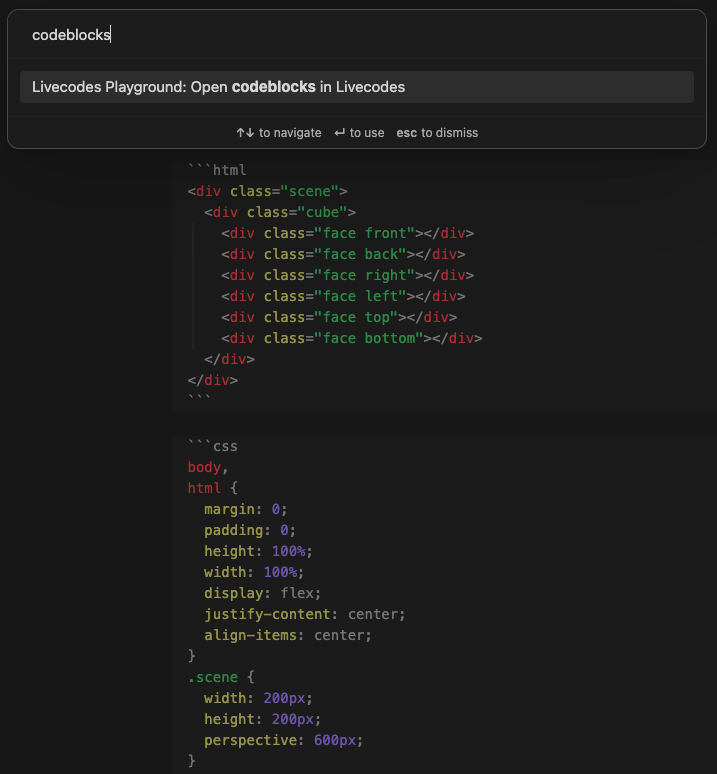Click the 'body,' selector line
This screenshot has height=774, width=717.
click(x=208, y=467)
